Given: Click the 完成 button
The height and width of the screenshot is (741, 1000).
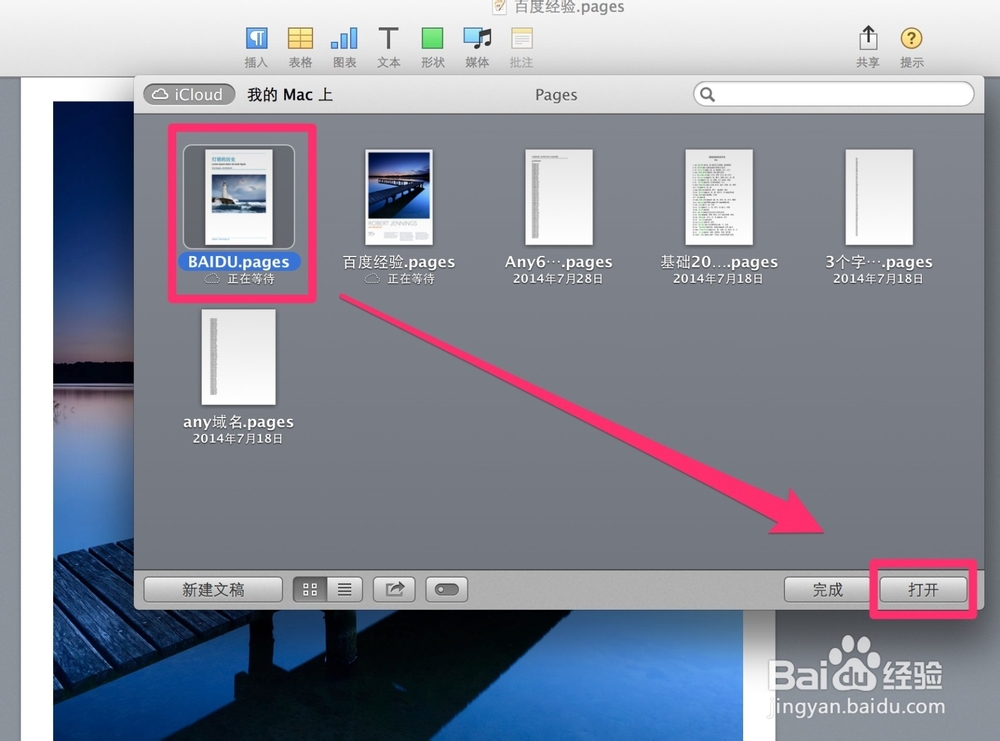Looking at the screenshot, I should (827, 589).
